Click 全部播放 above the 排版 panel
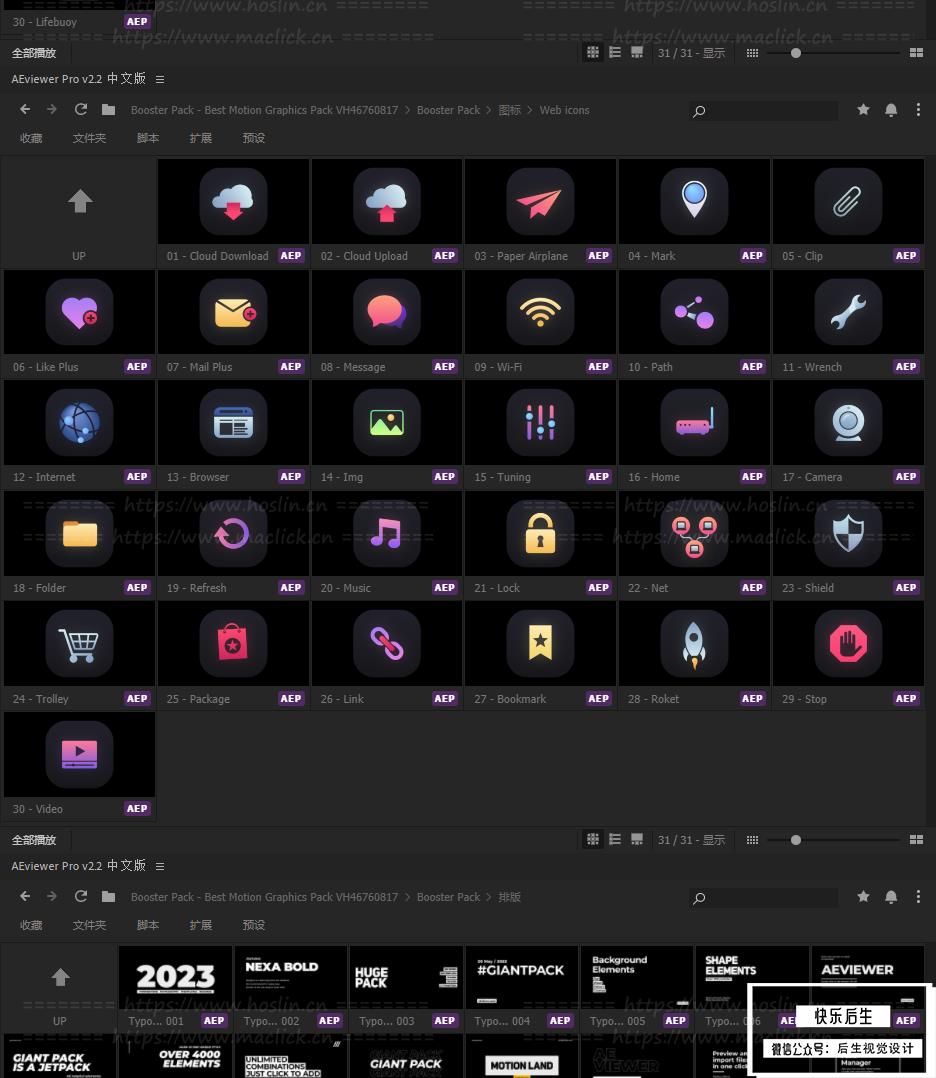936x1078 pixels. pos(34,839)
